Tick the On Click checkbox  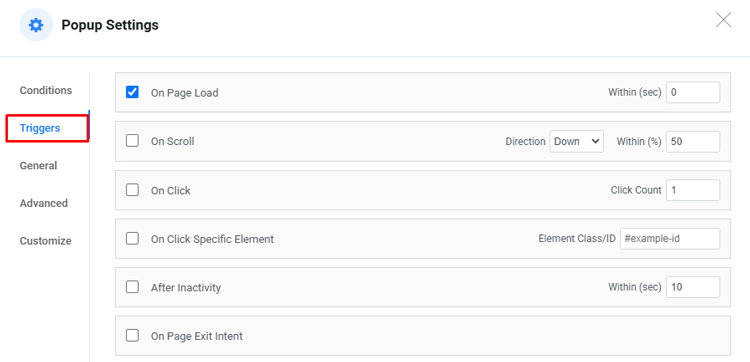coord(132,190)
